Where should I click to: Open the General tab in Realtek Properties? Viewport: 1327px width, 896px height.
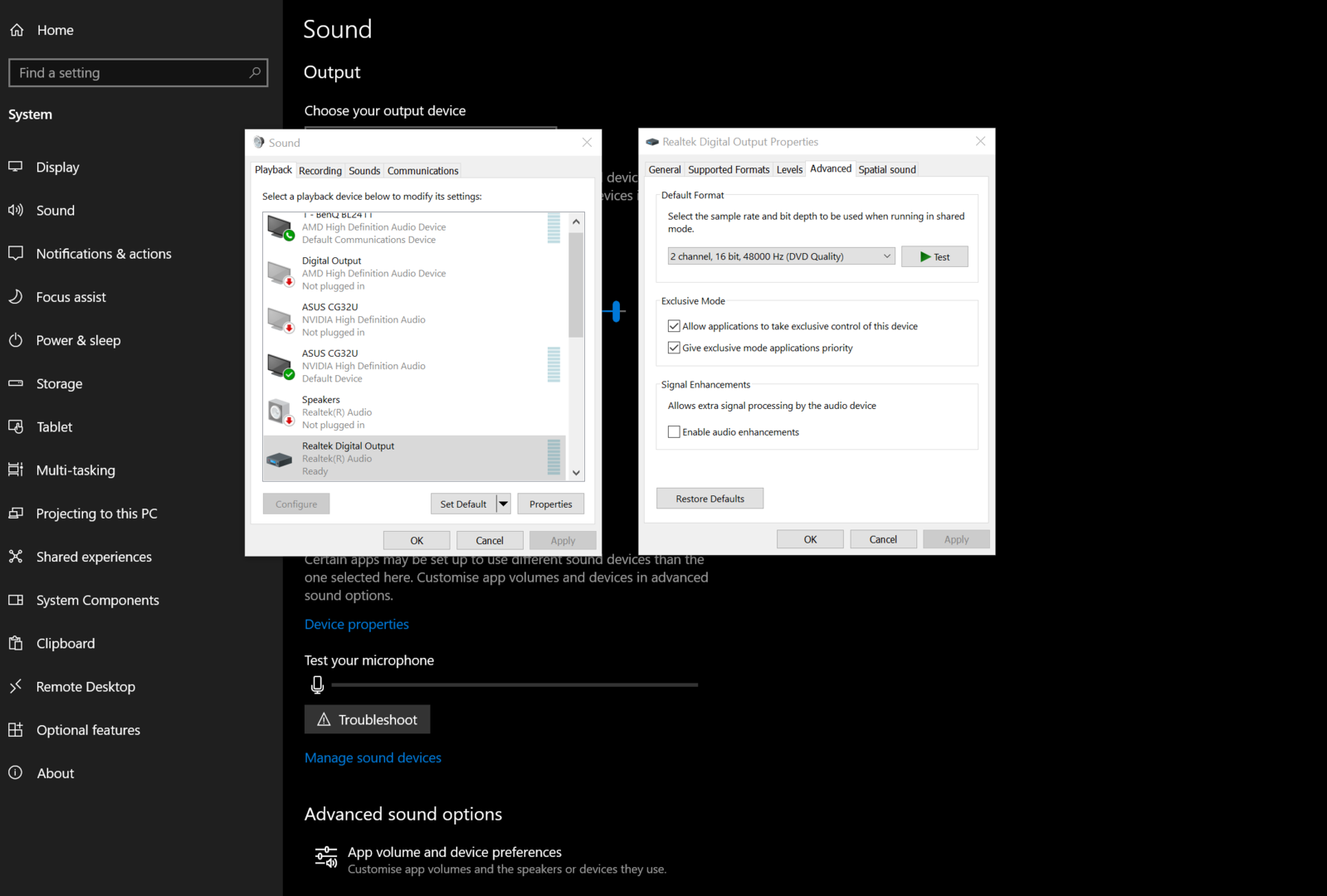click(x=665, y=169)
